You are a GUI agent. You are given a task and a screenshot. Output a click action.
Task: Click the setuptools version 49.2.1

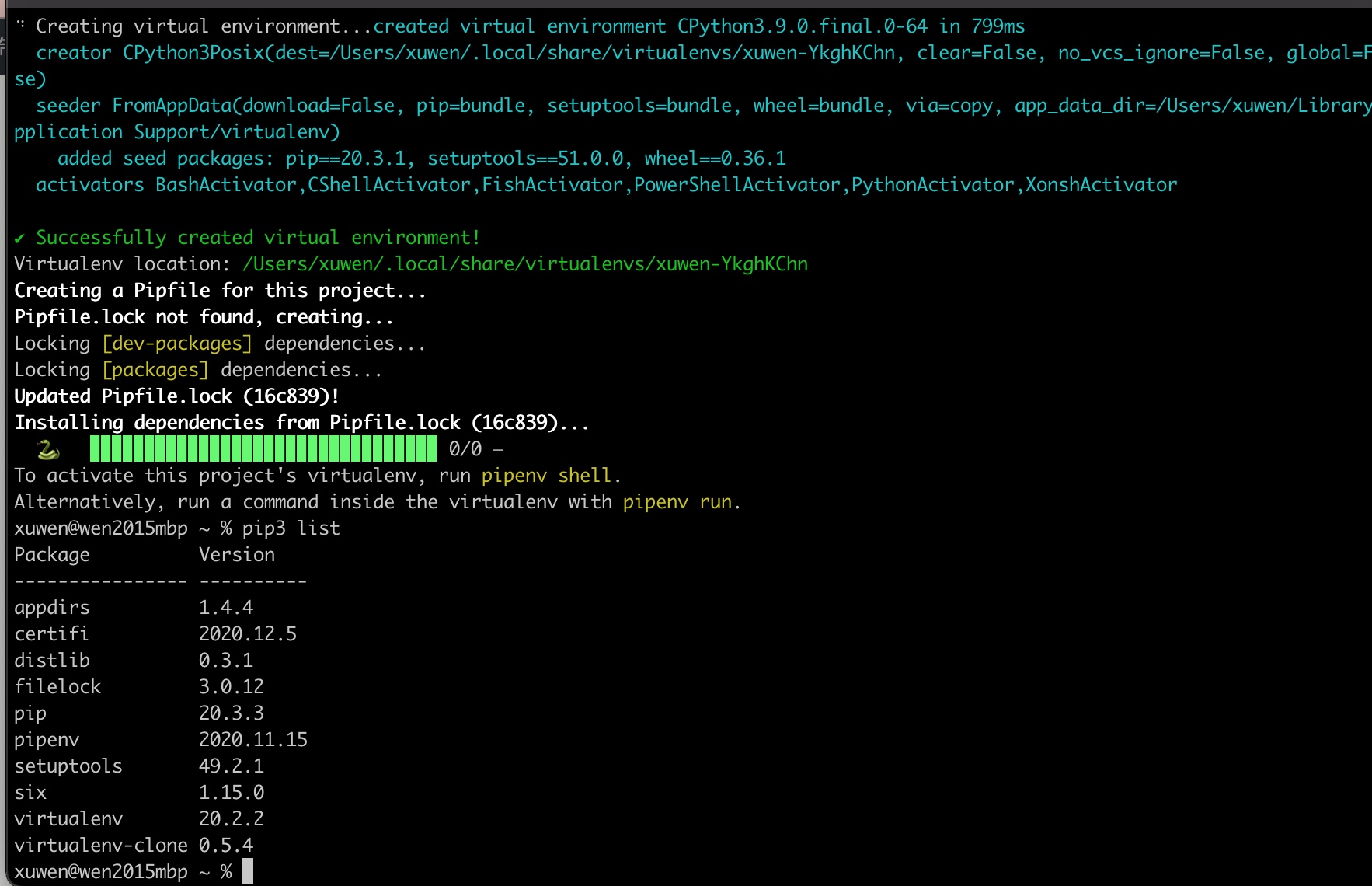pos(232,766)
